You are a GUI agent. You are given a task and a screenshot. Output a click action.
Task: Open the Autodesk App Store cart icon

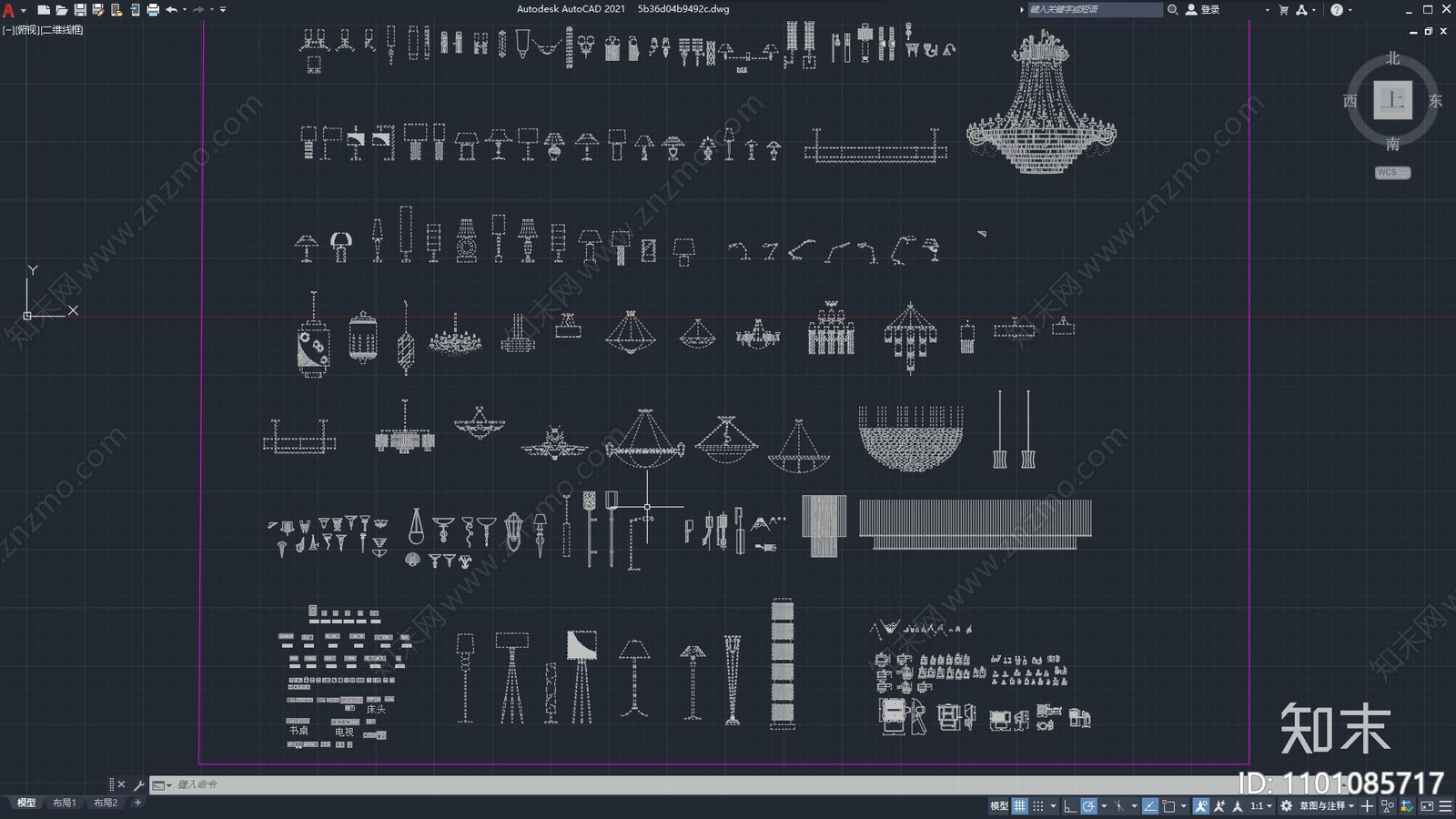pos(1283,10)
